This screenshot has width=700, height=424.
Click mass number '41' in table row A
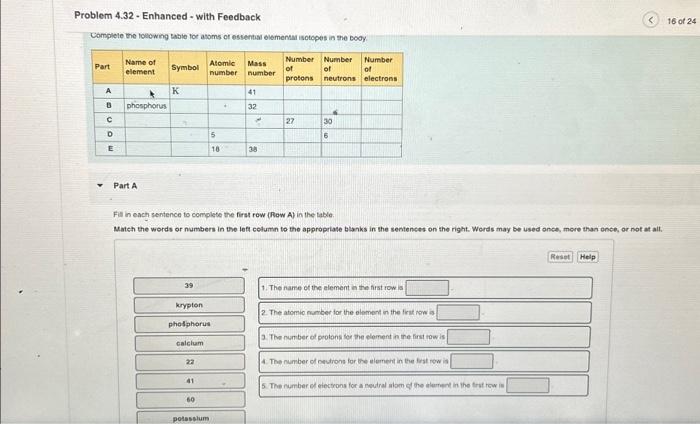click(x=252, y=92)
